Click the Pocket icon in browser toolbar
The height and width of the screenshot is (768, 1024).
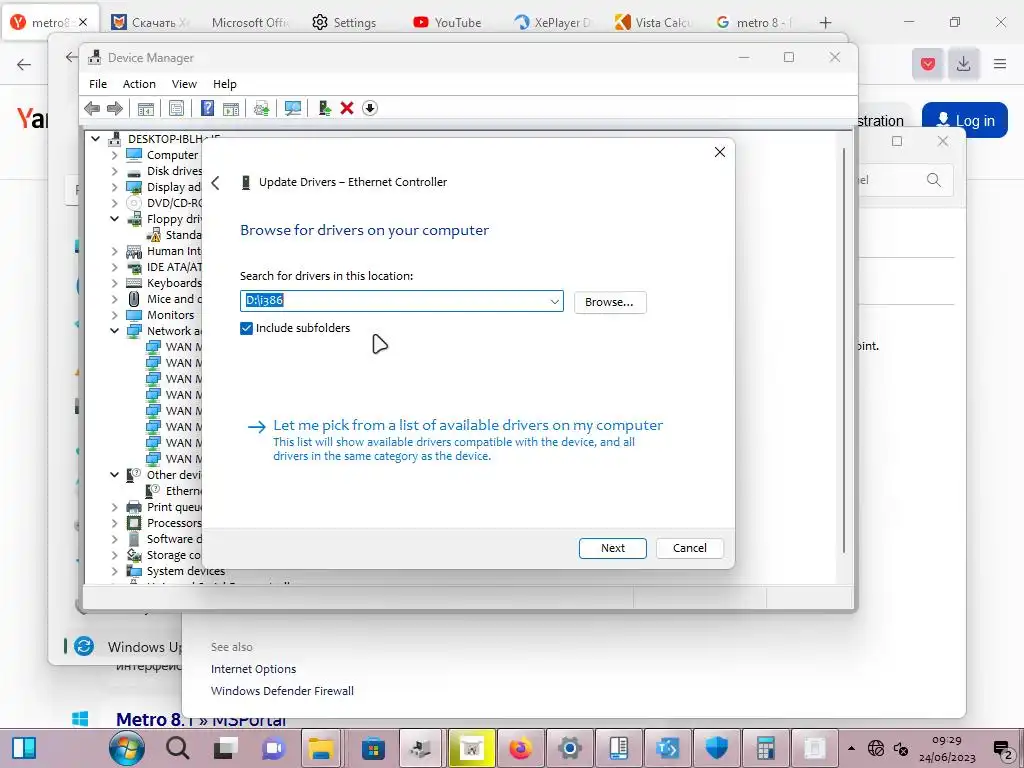point(928,63)
